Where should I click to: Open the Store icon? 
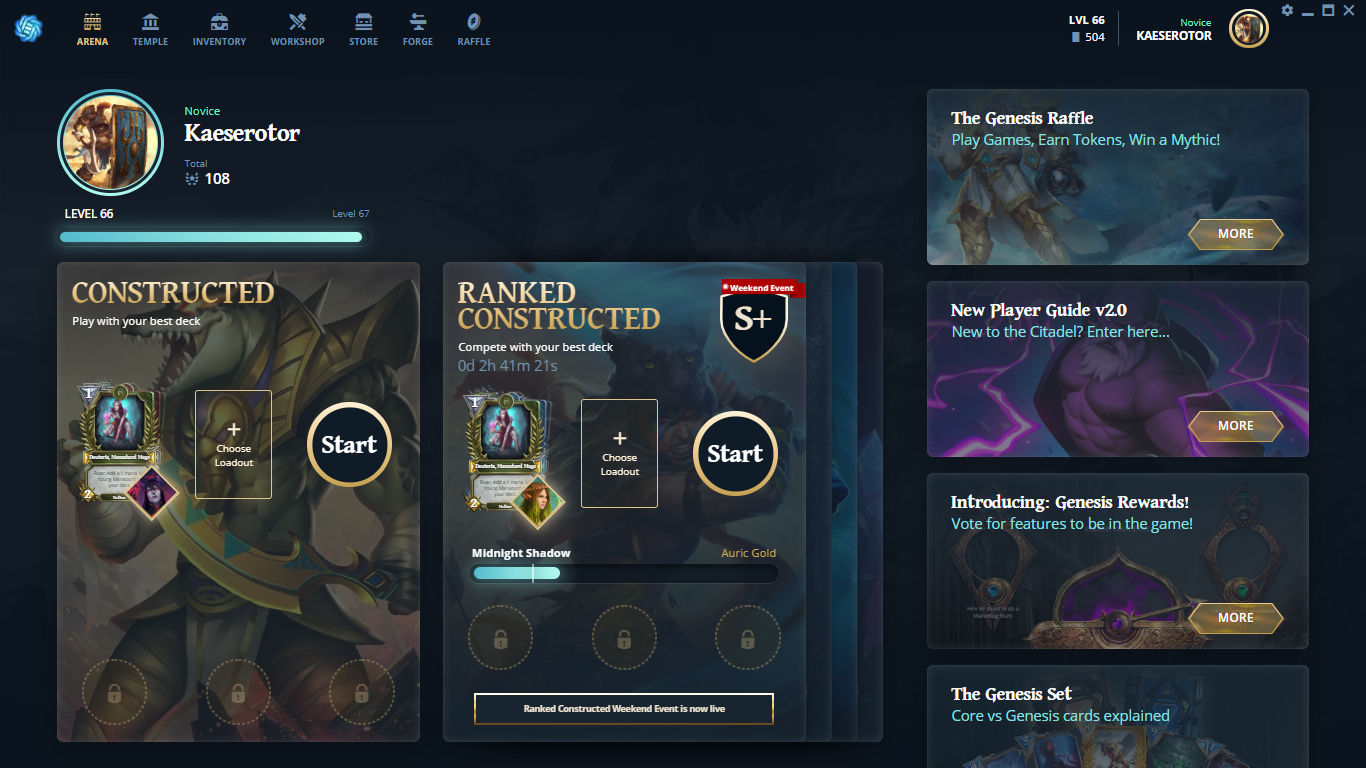point(363,22)
